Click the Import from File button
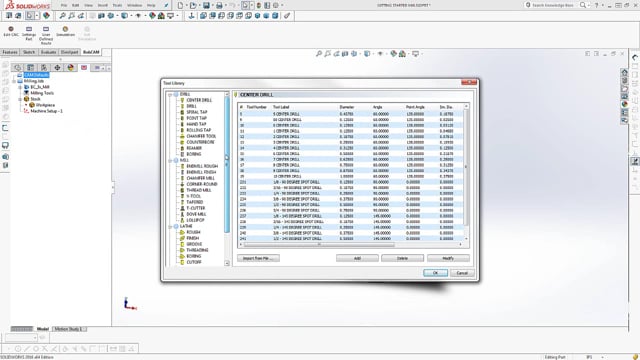 (x=258, y=258)
